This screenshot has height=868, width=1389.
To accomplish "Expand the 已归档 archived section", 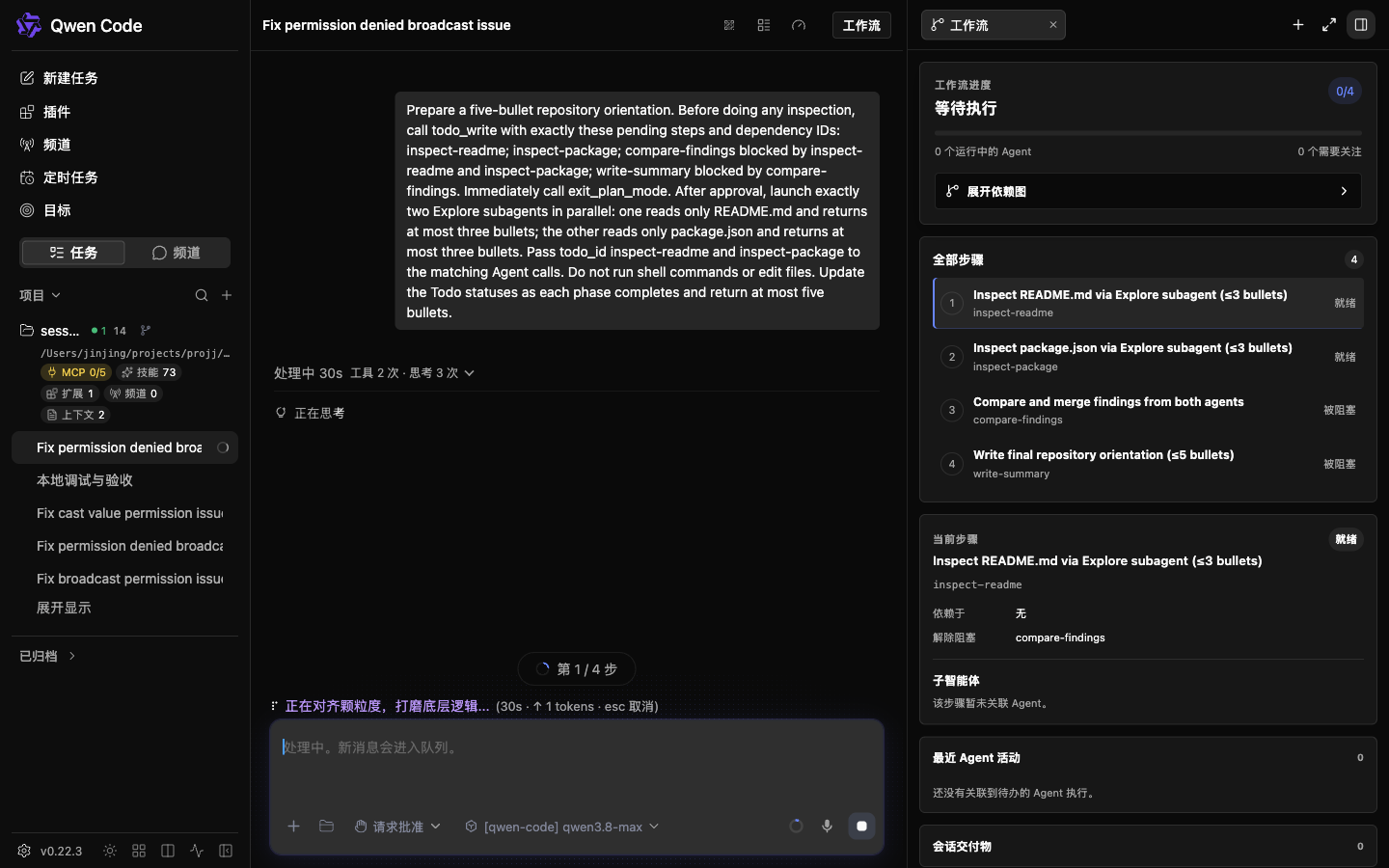I will (47, 656).
